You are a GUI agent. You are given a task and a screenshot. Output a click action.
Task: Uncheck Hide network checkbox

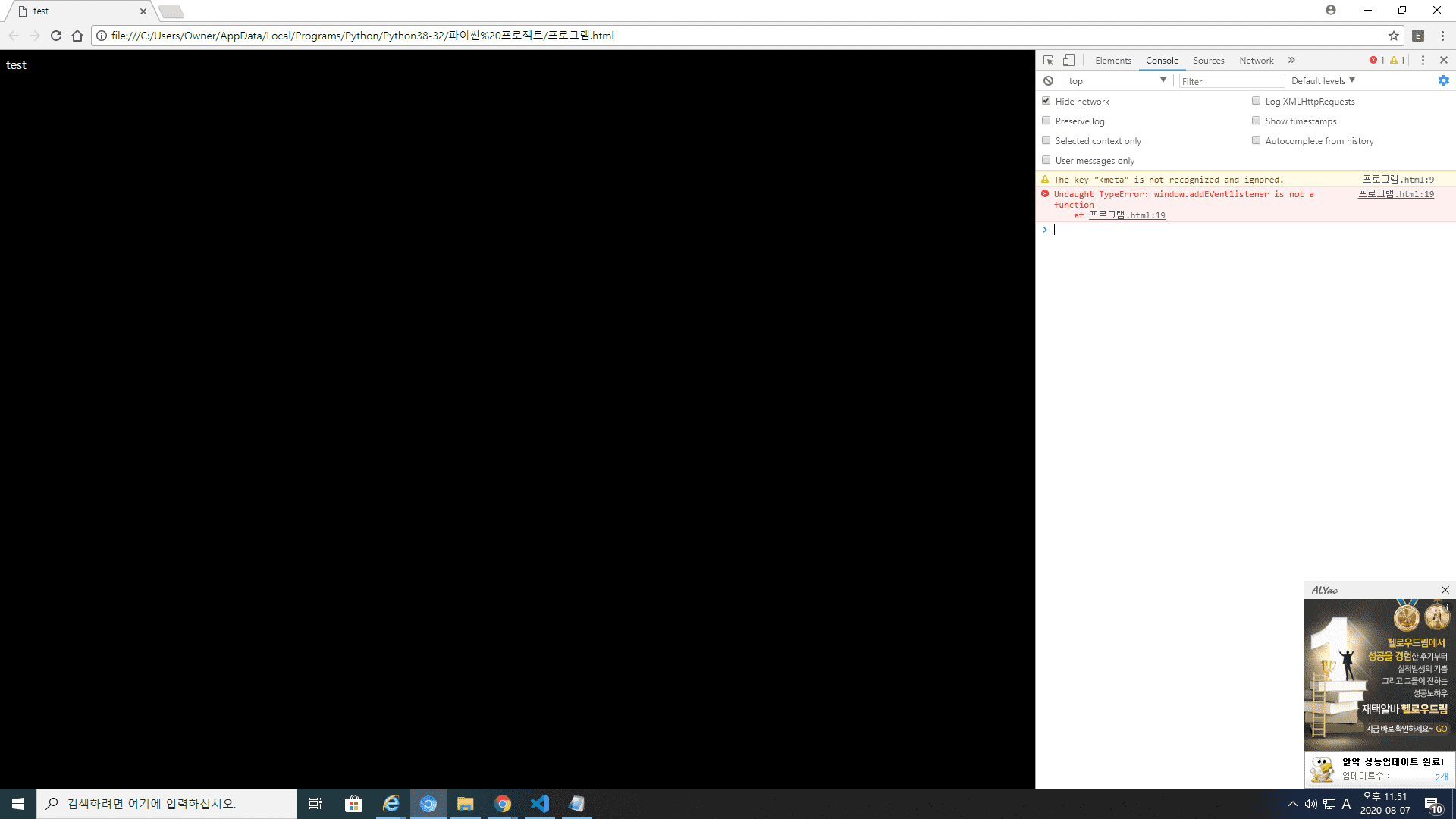1046,101
